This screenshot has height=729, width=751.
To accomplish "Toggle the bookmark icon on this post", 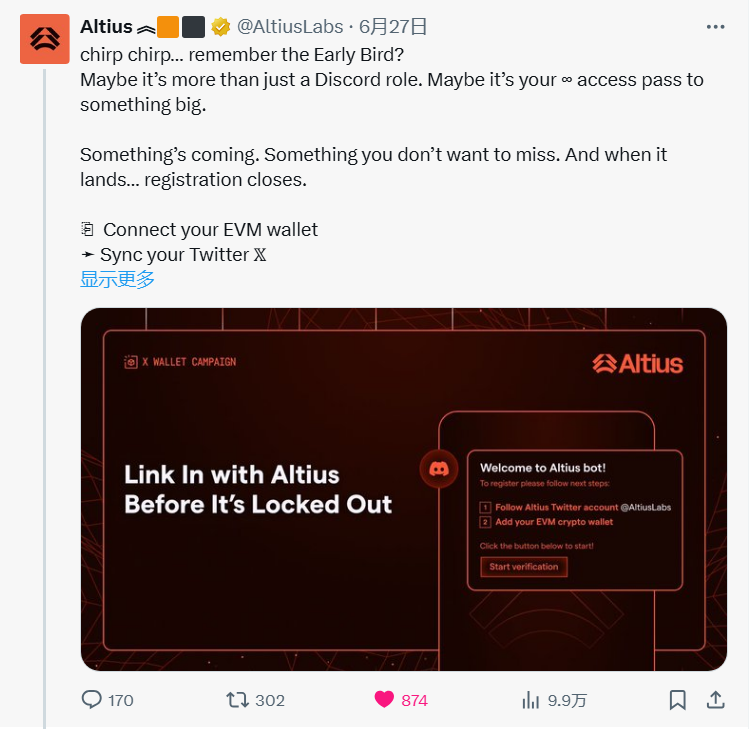I will [677, 700].
